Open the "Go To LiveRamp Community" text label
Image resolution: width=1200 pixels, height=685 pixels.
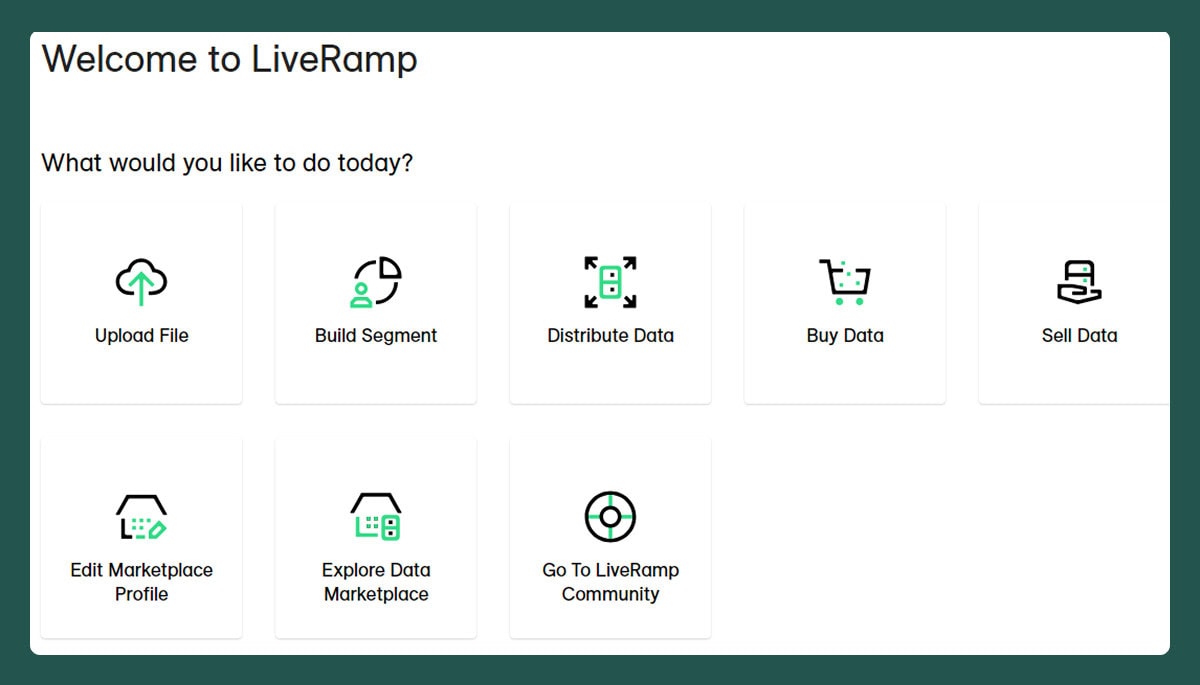(610, 582)
